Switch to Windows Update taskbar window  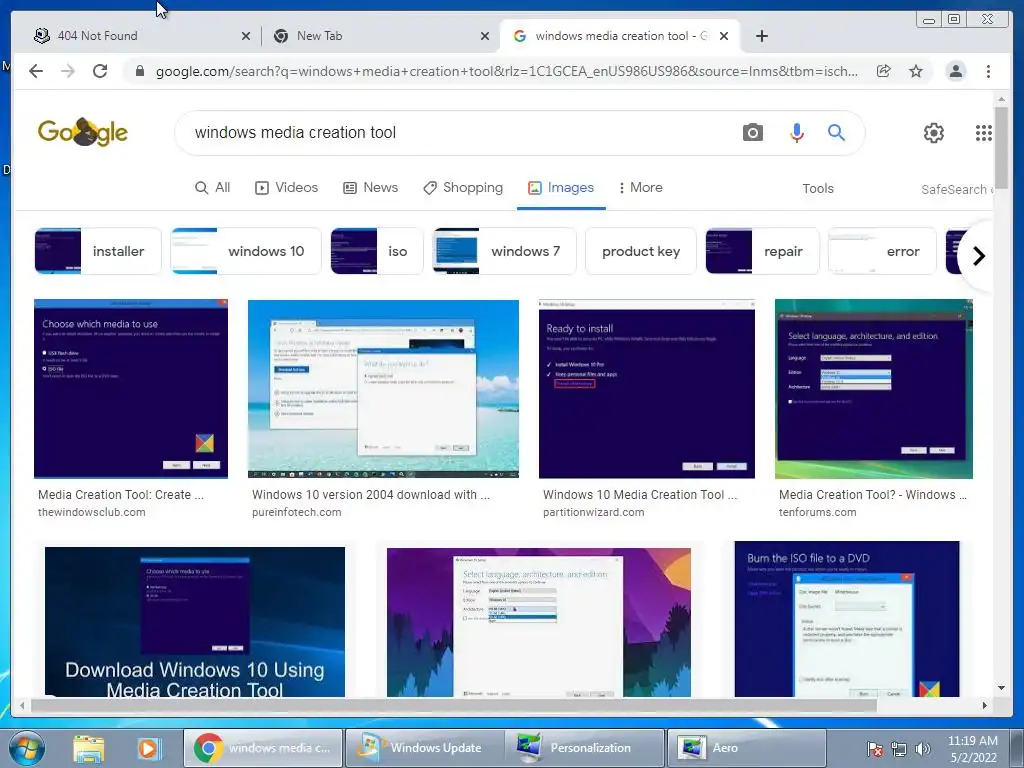pos(424,748)
